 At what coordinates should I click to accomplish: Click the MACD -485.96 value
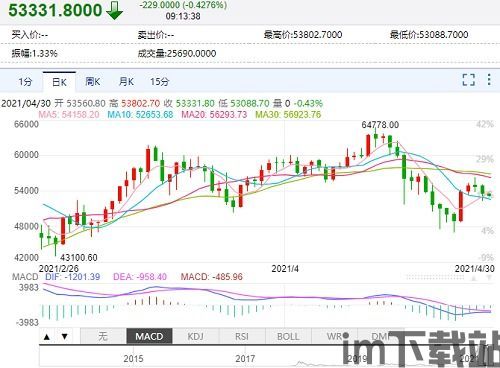pyautogui.click(x=212, y=277)
